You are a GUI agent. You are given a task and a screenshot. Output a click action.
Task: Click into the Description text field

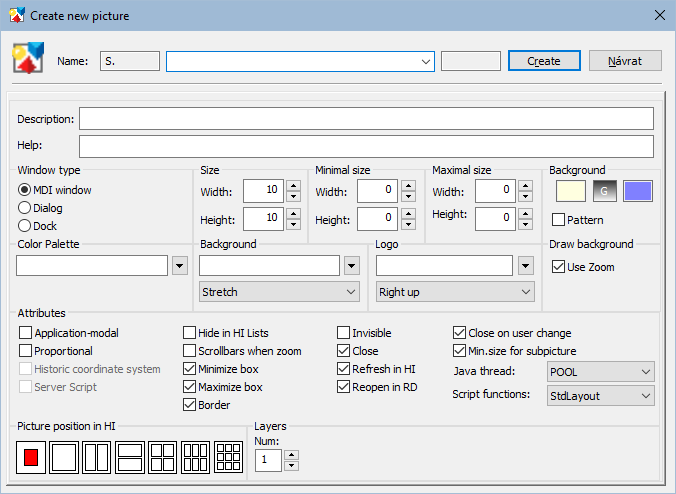click(366, 119)
